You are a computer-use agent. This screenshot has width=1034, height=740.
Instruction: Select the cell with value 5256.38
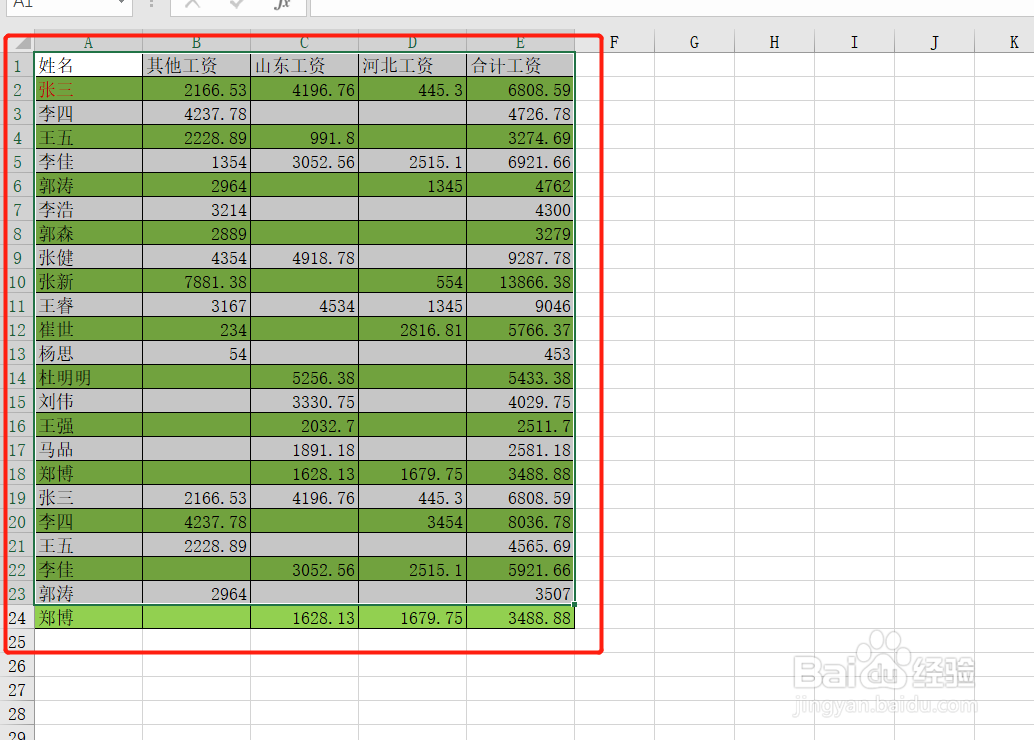point(305,378)
